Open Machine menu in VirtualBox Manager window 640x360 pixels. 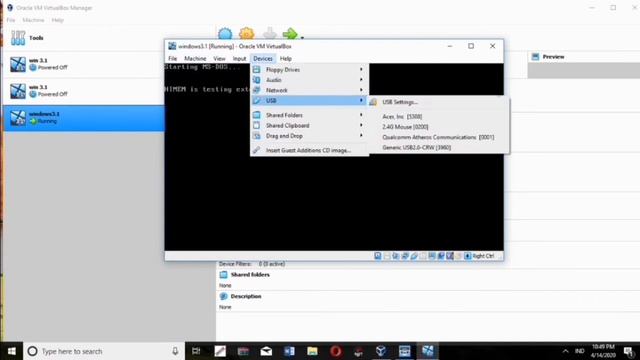[33, 20]
